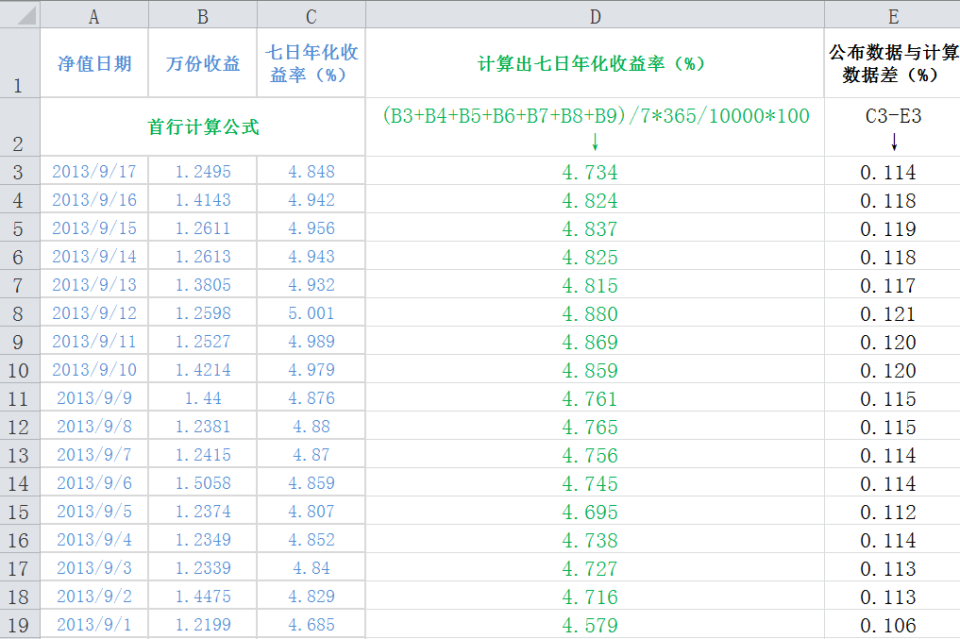The image size is (960, 639).
Task: Select column A header
Action: [94, 15]
